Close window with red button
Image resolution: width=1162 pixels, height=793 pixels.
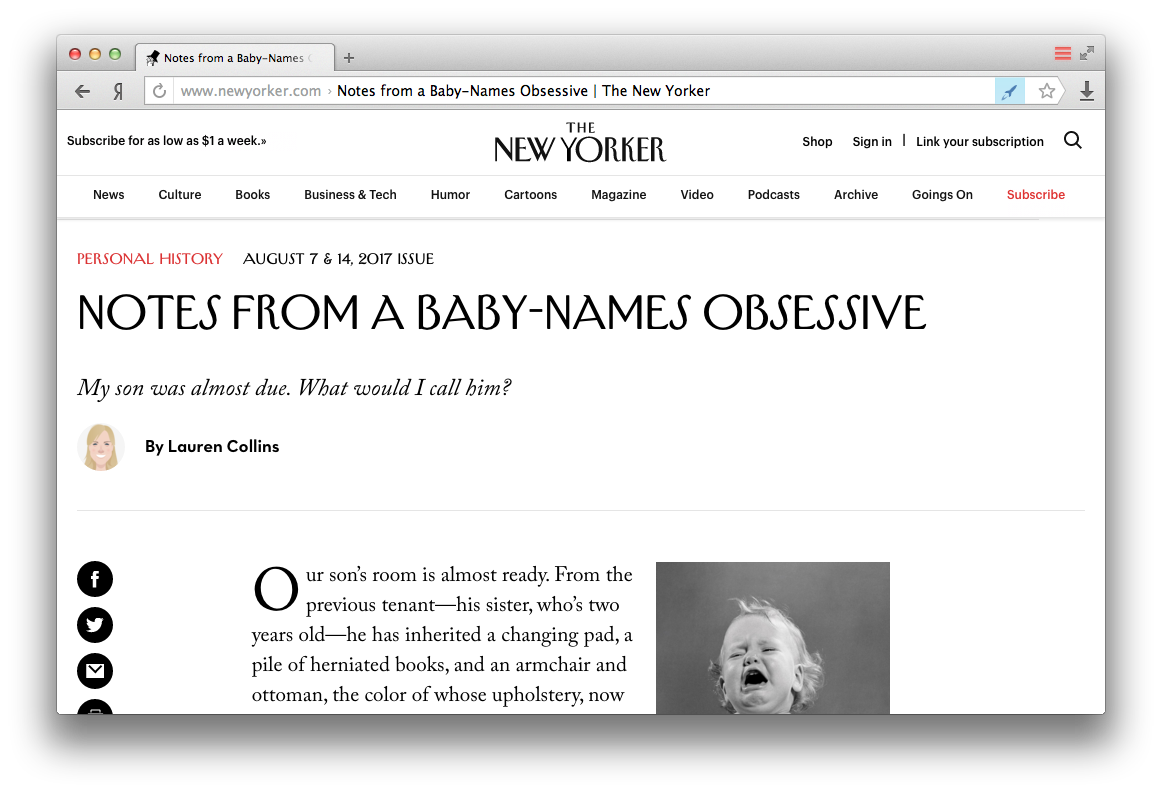75,54
